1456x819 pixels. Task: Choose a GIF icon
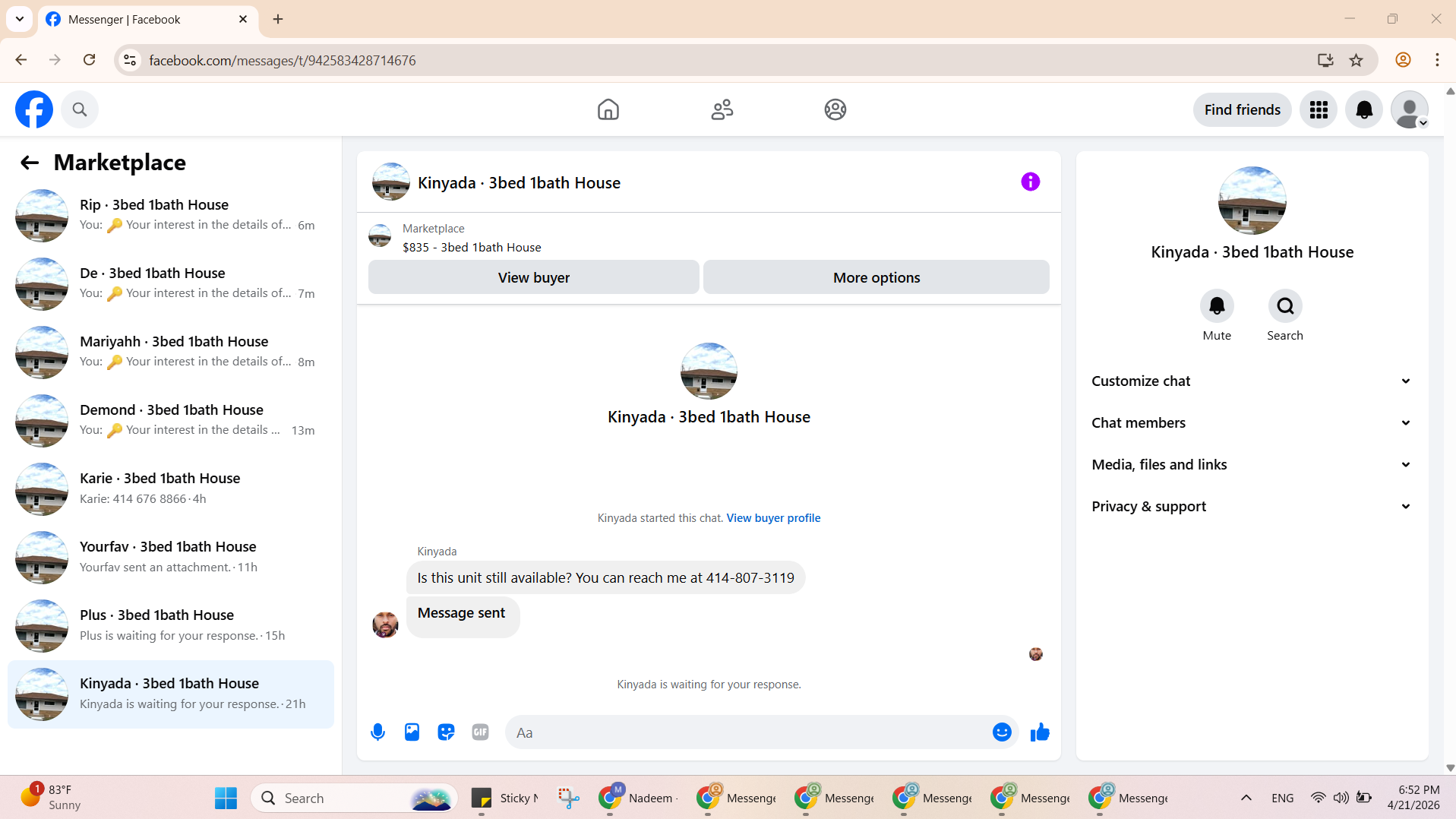480,732
